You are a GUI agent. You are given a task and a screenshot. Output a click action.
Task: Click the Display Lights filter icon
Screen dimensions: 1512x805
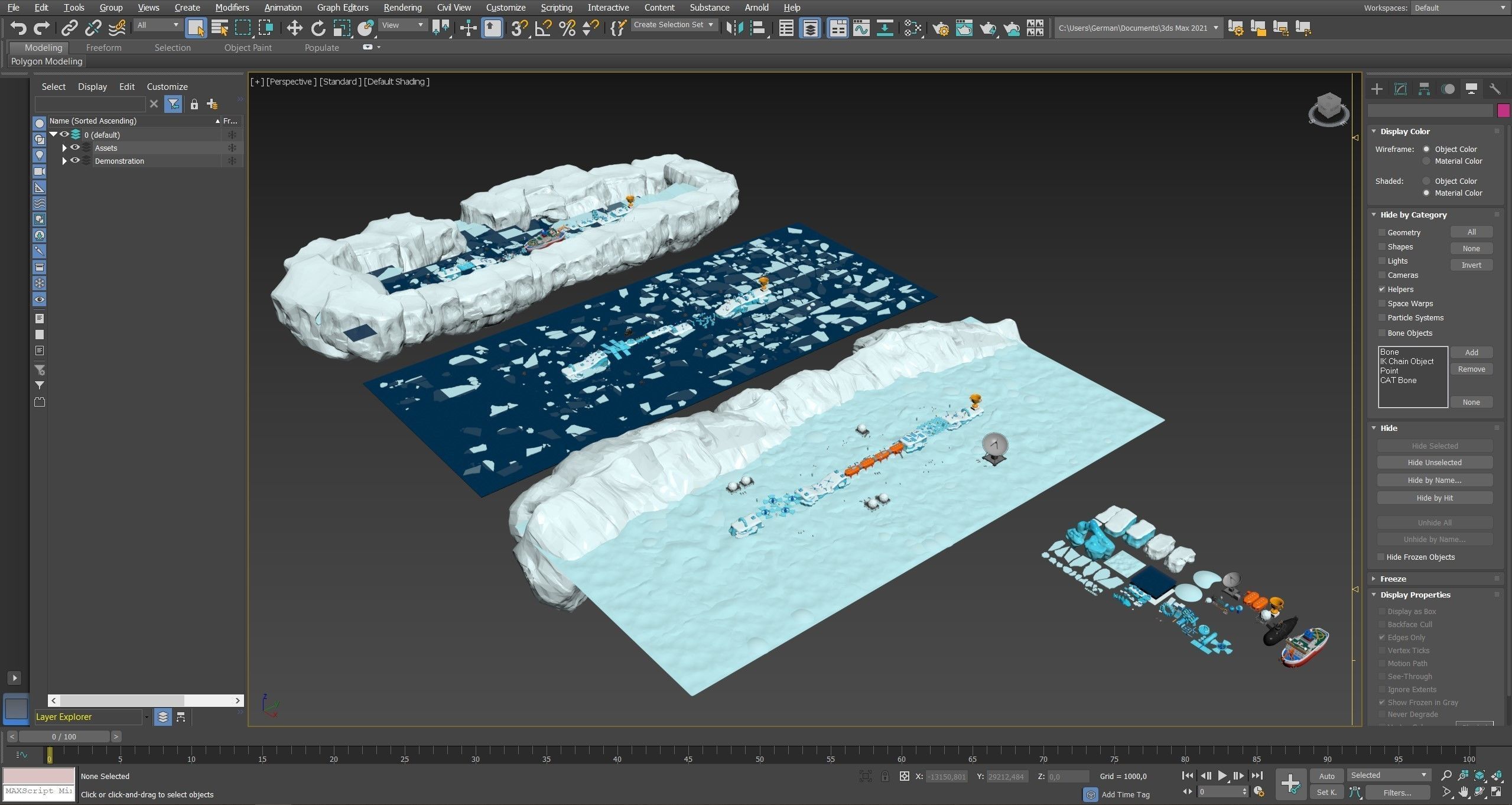pos(40,155)
